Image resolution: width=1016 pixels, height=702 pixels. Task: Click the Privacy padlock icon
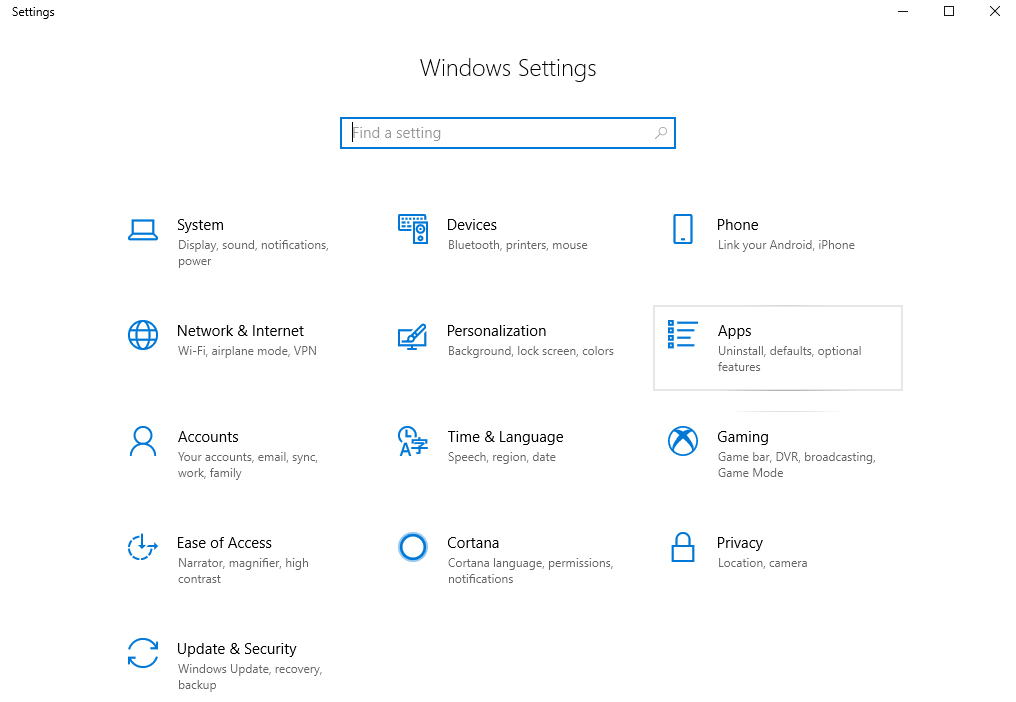click(x=683, y=547)
